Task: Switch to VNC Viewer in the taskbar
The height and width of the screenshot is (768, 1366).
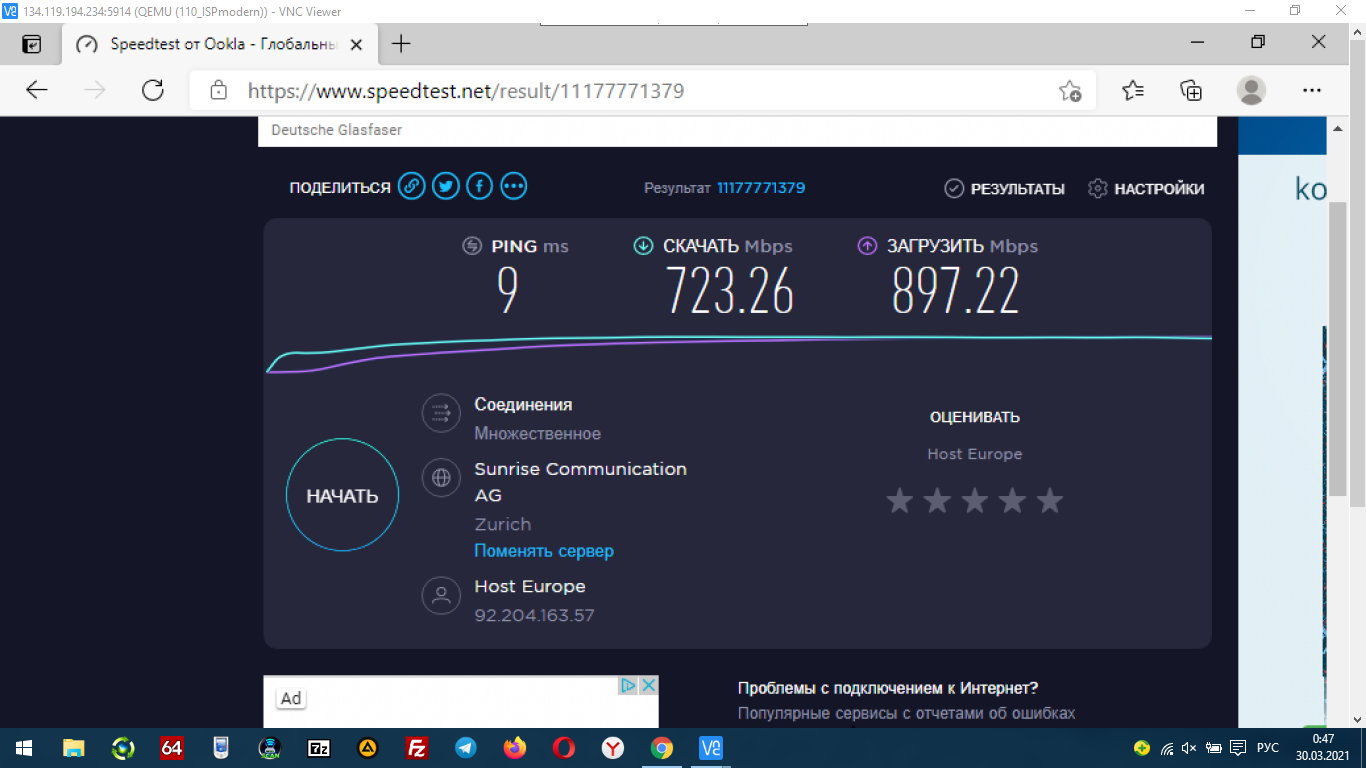Action: point(711,748)
